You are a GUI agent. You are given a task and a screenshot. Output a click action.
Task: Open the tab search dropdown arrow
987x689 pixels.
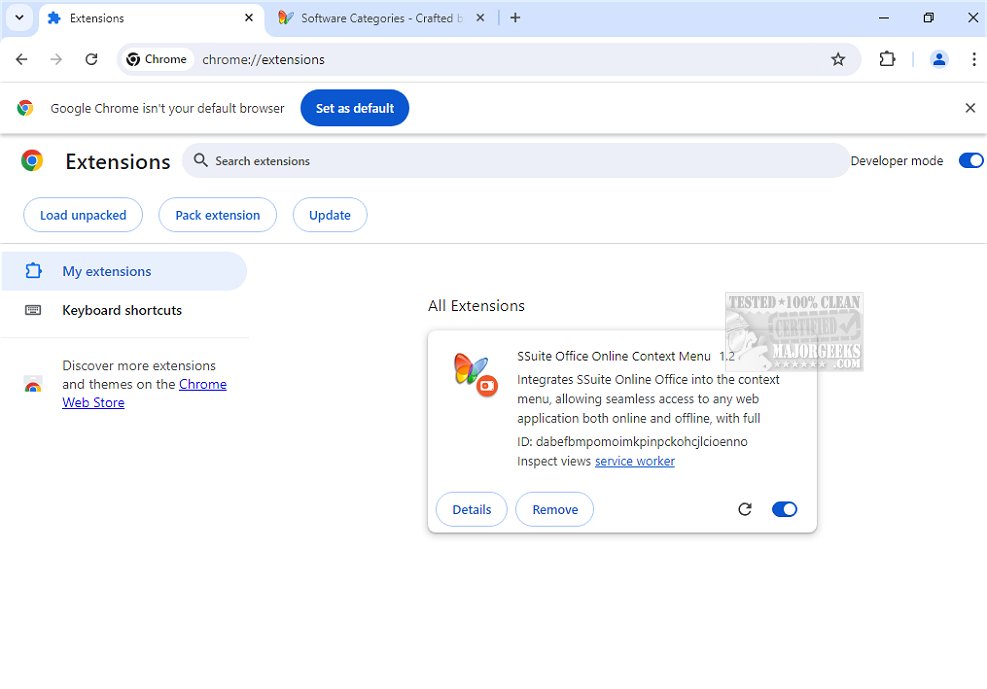coord(20,18)
